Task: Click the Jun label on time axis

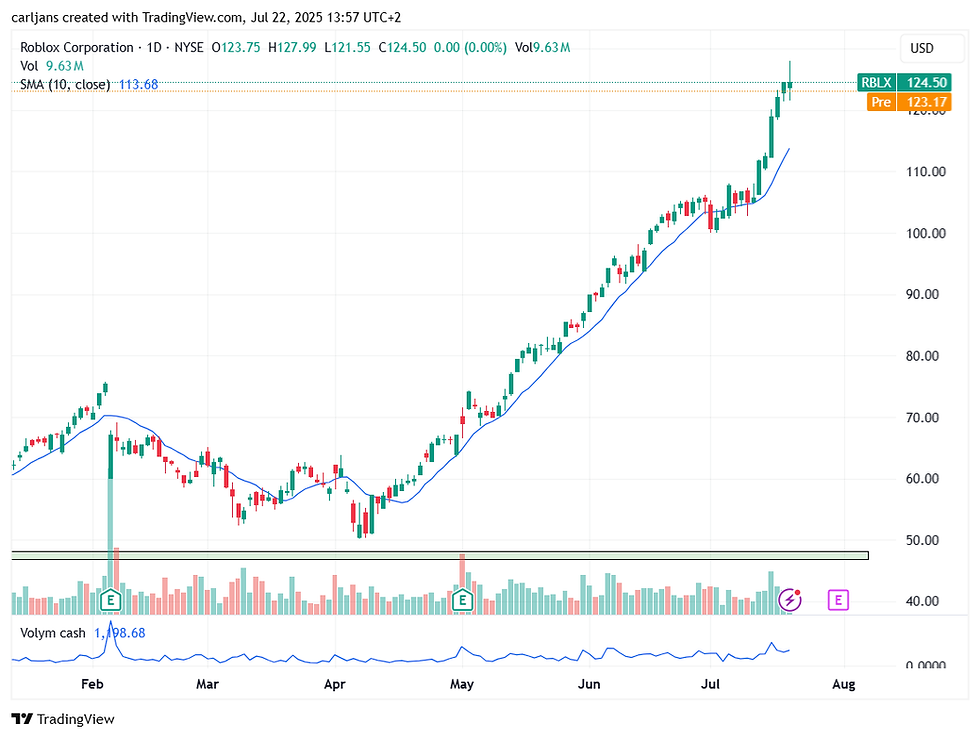Action: coord(589,684)
